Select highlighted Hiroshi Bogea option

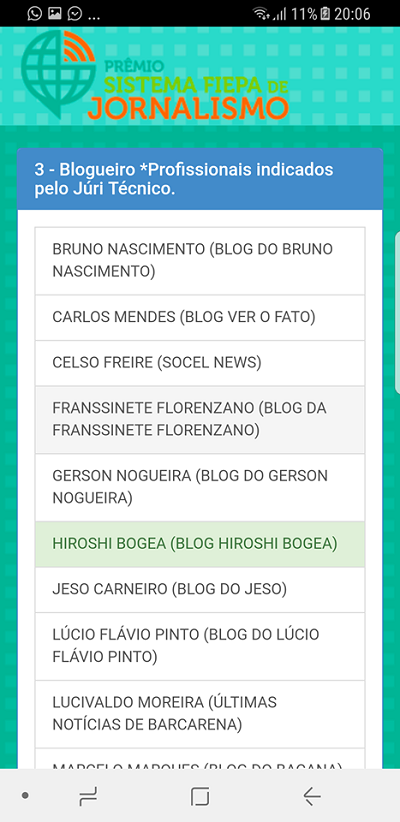coord(200,544)
